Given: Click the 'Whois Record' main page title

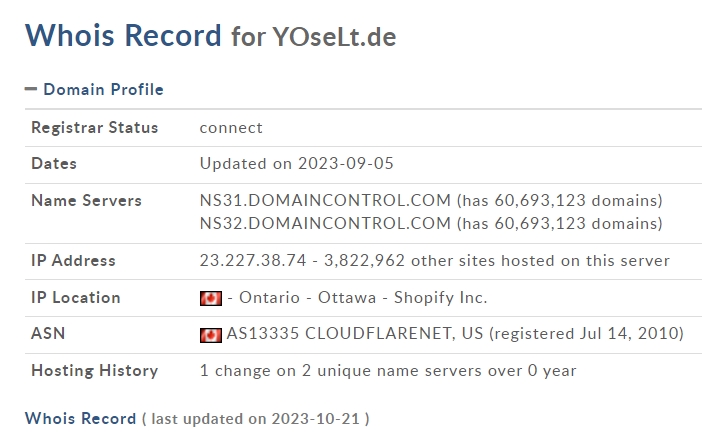Looking at the screenshot, I should (123, 35).
